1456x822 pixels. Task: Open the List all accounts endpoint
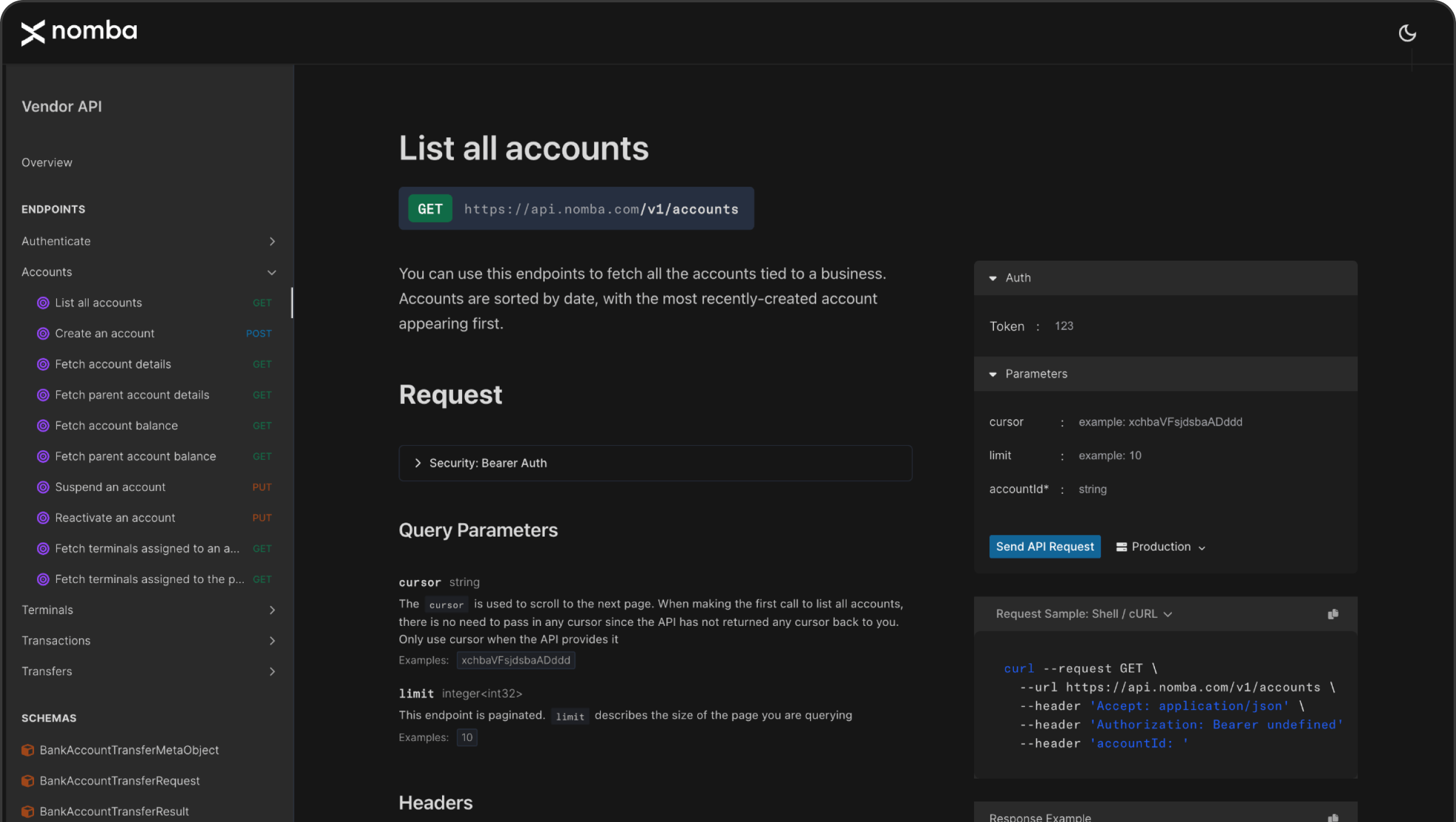[99, 303]
